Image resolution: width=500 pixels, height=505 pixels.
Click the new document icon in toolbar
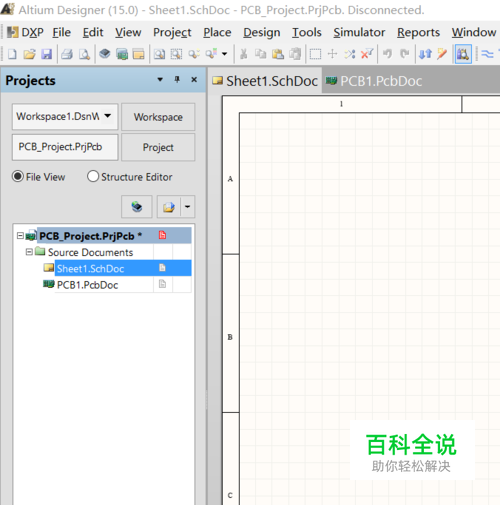(12, 54)
